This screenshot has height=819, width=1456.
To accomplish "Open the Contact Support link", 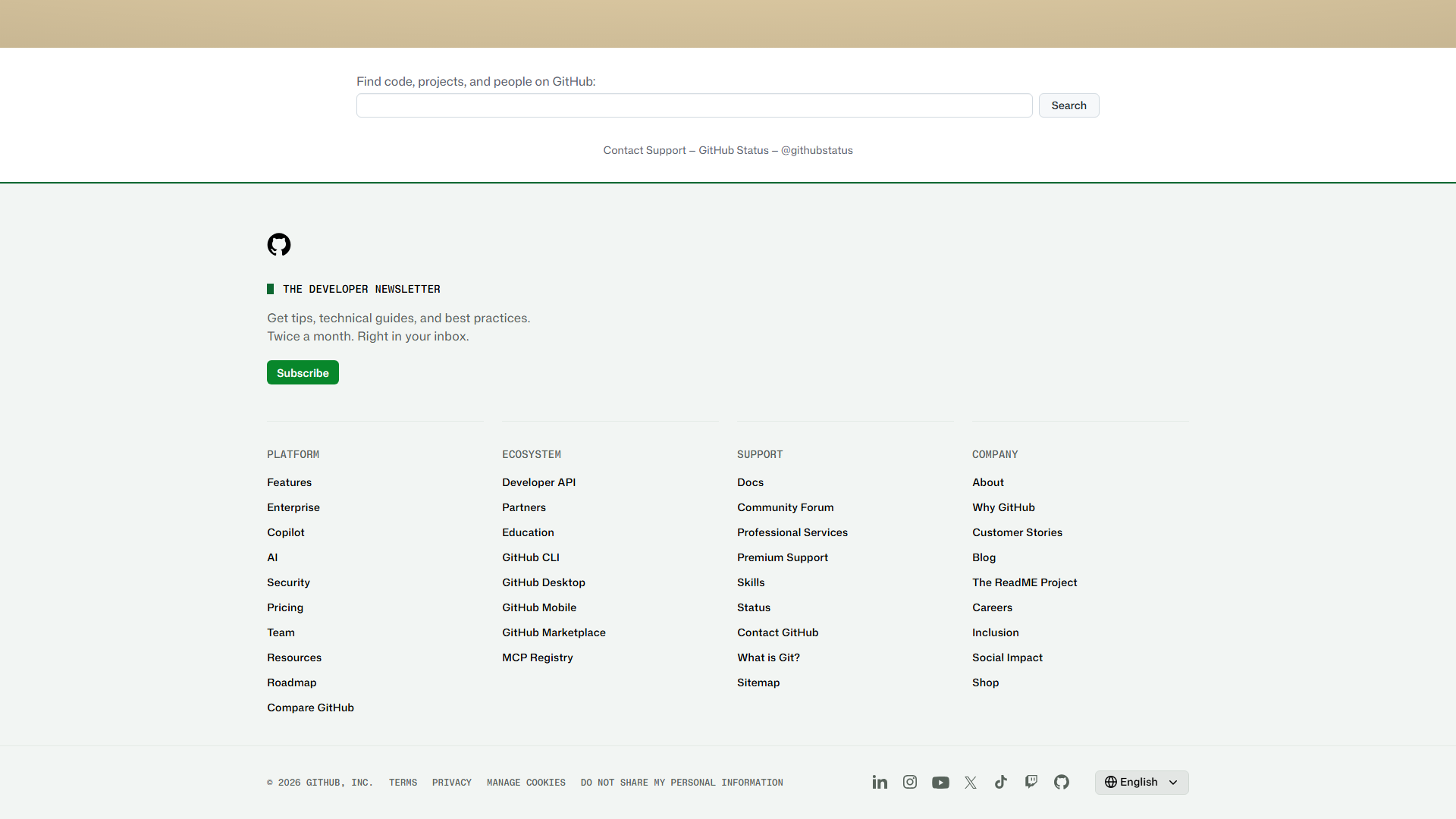I will pos(645,150).
